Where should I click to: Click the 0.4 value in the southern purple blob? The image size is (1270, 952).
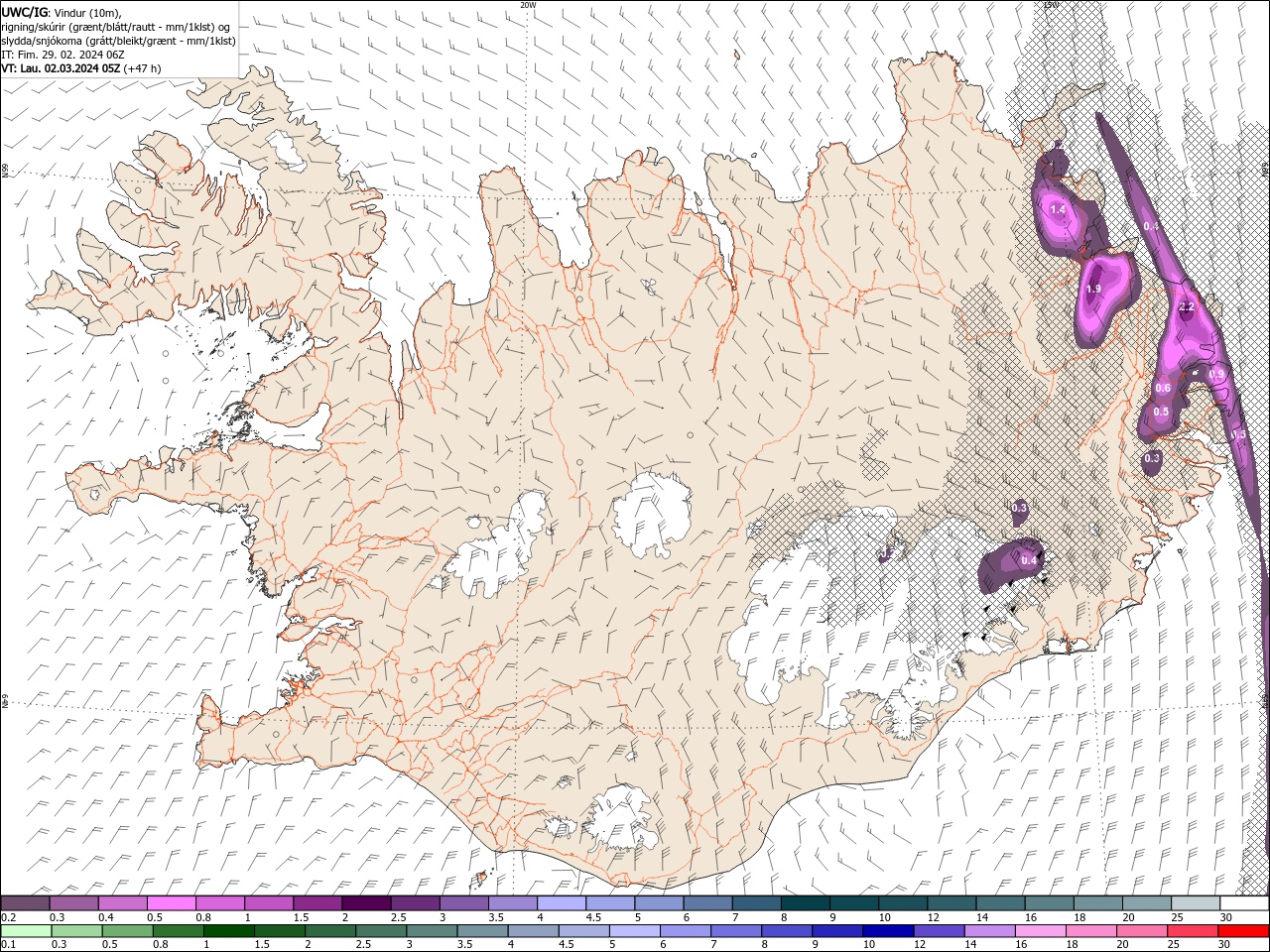coord(1029,560)
